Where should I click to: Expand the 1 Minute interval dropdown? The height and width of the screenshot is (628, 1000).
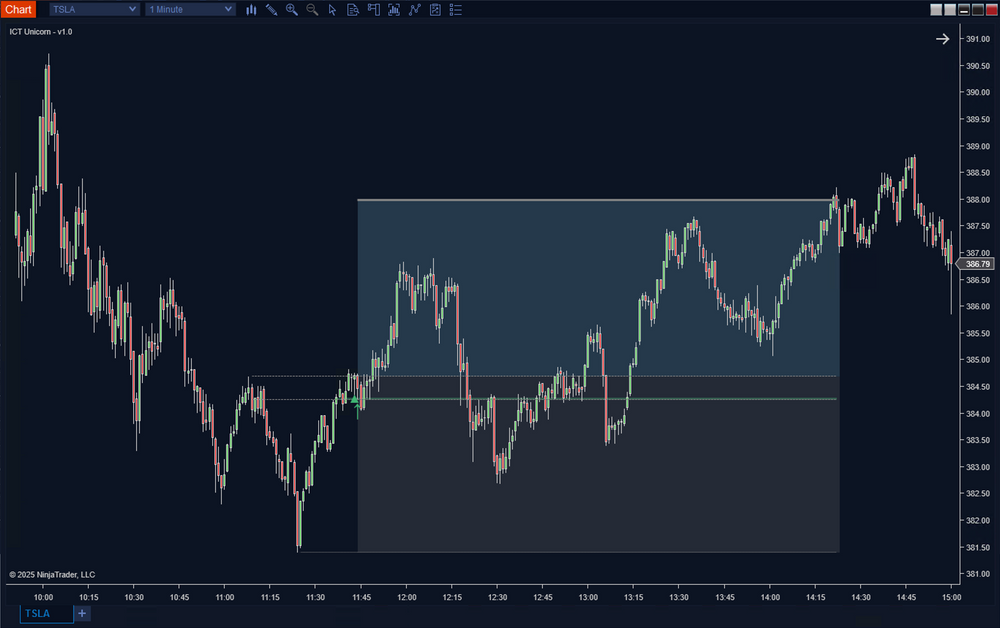[x=190, y=9]
